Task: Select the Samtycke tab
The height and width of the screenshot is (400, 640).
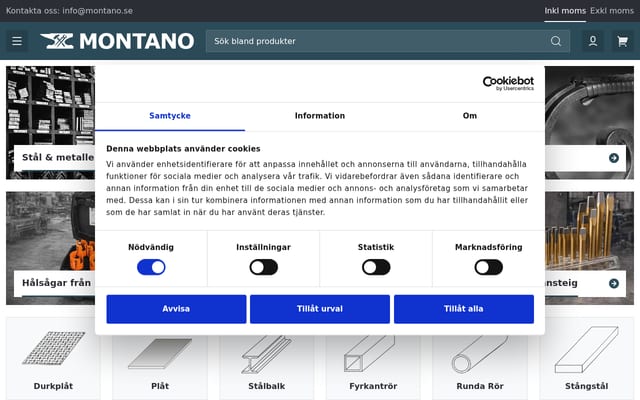Action: pos(170,116)
